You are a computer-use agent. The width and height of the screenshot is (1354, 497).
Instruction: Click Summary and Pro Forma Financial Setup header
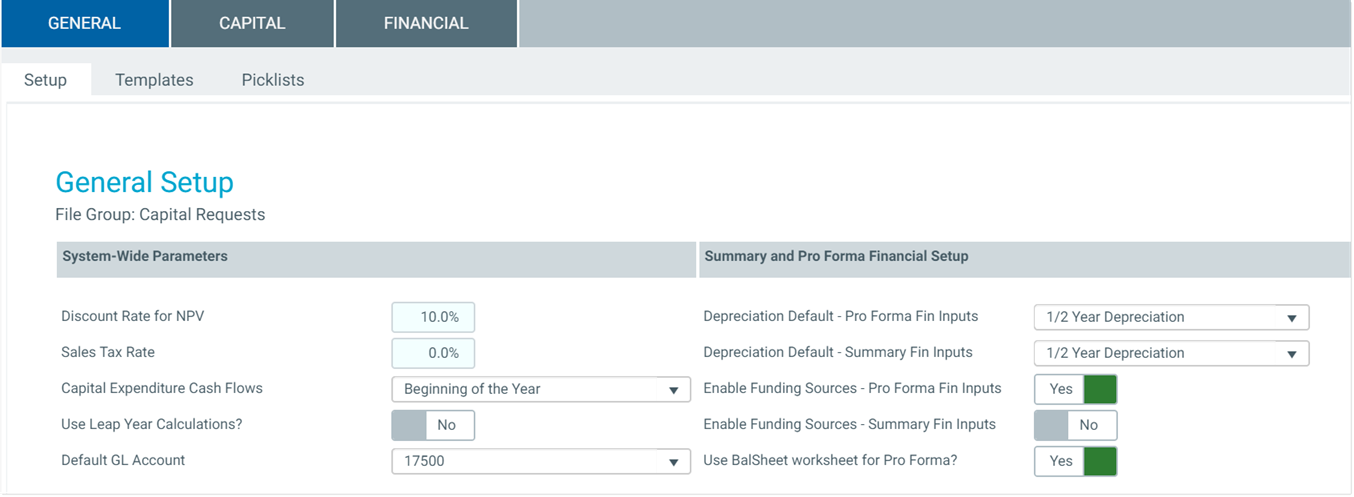[836, 257]
